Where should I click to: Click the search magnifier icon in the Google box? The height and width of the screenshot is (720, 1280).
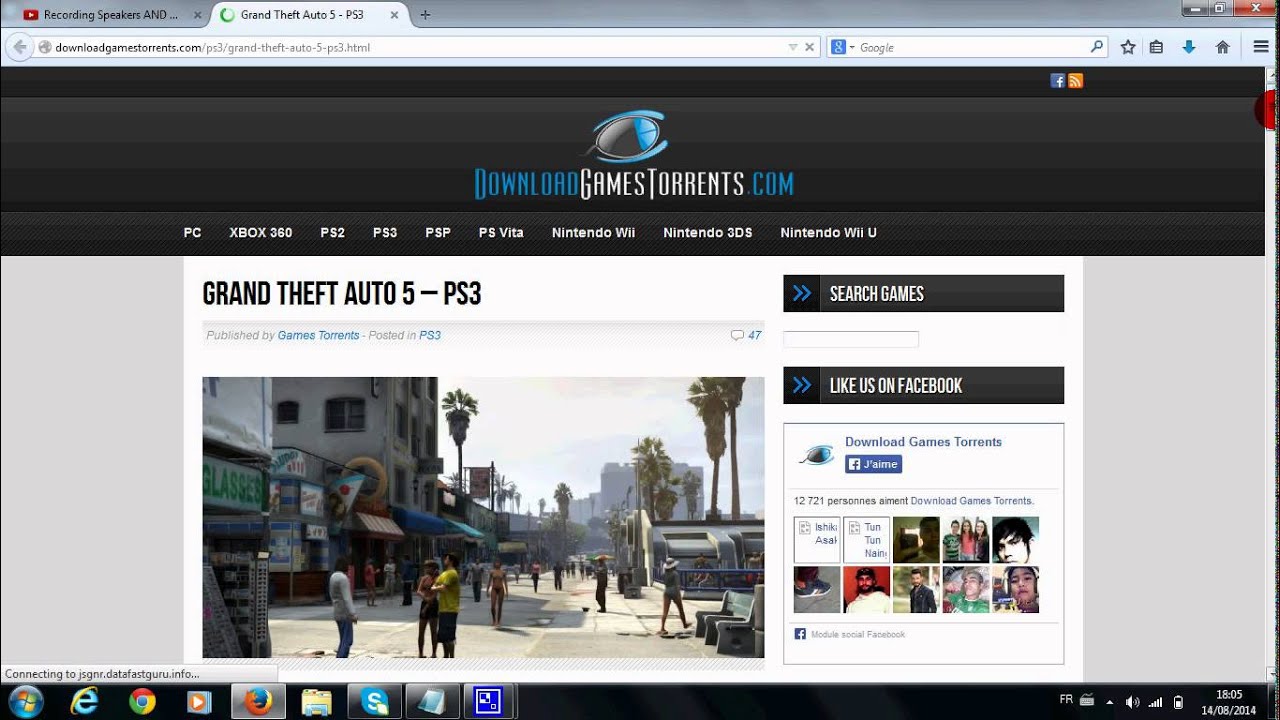coord(1096,46)
